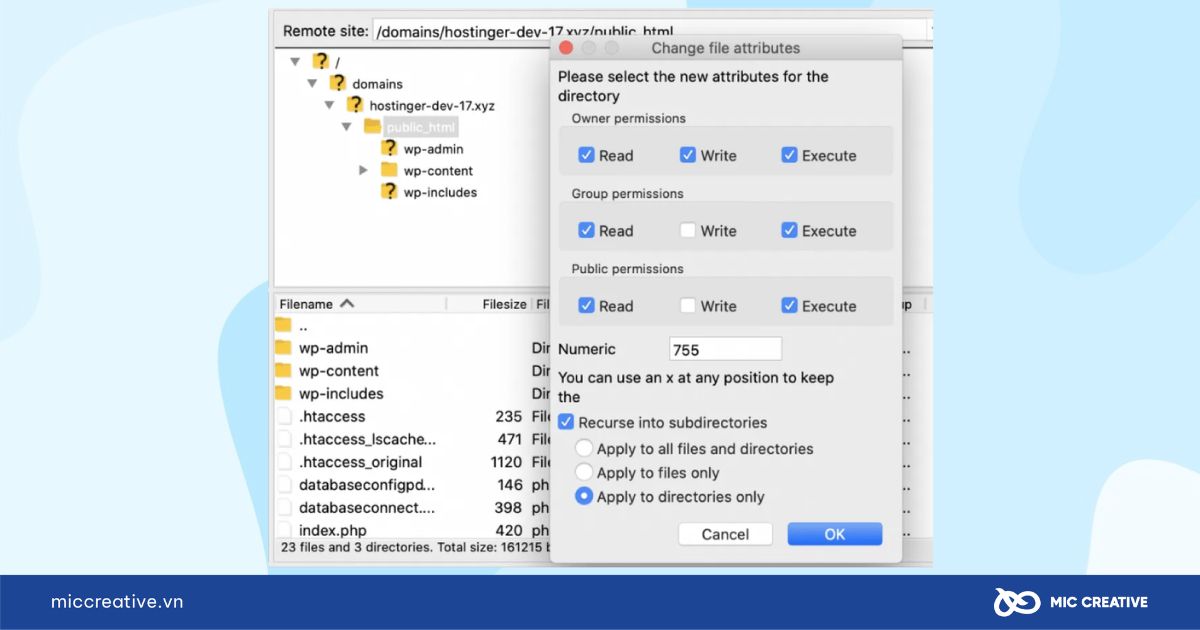The width and height of the screenshot is (1200, 630).
Task: Click the index.php file icon
Action: 283,530
